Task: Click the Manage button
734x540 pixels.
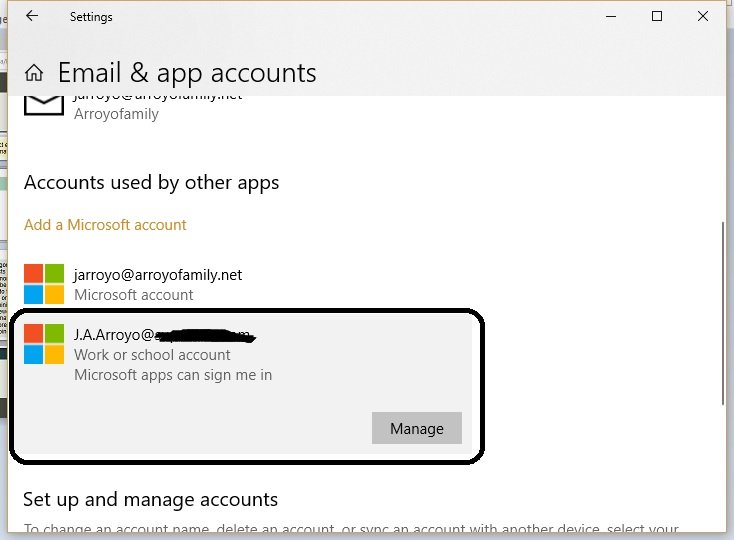Action: (417, 428)
